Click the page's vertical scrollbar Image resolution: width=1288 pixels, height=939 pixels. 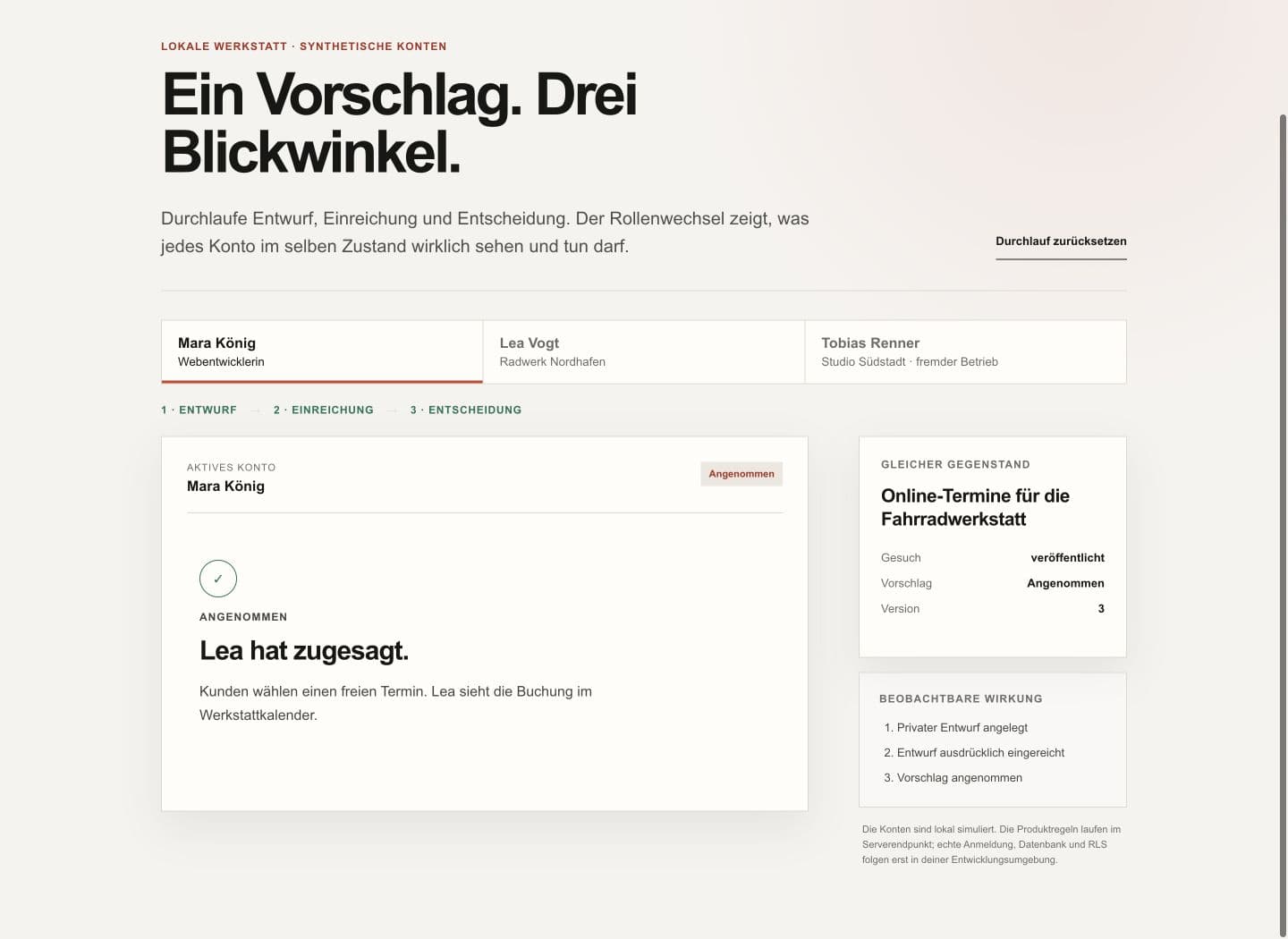(x=1283, y=526)
